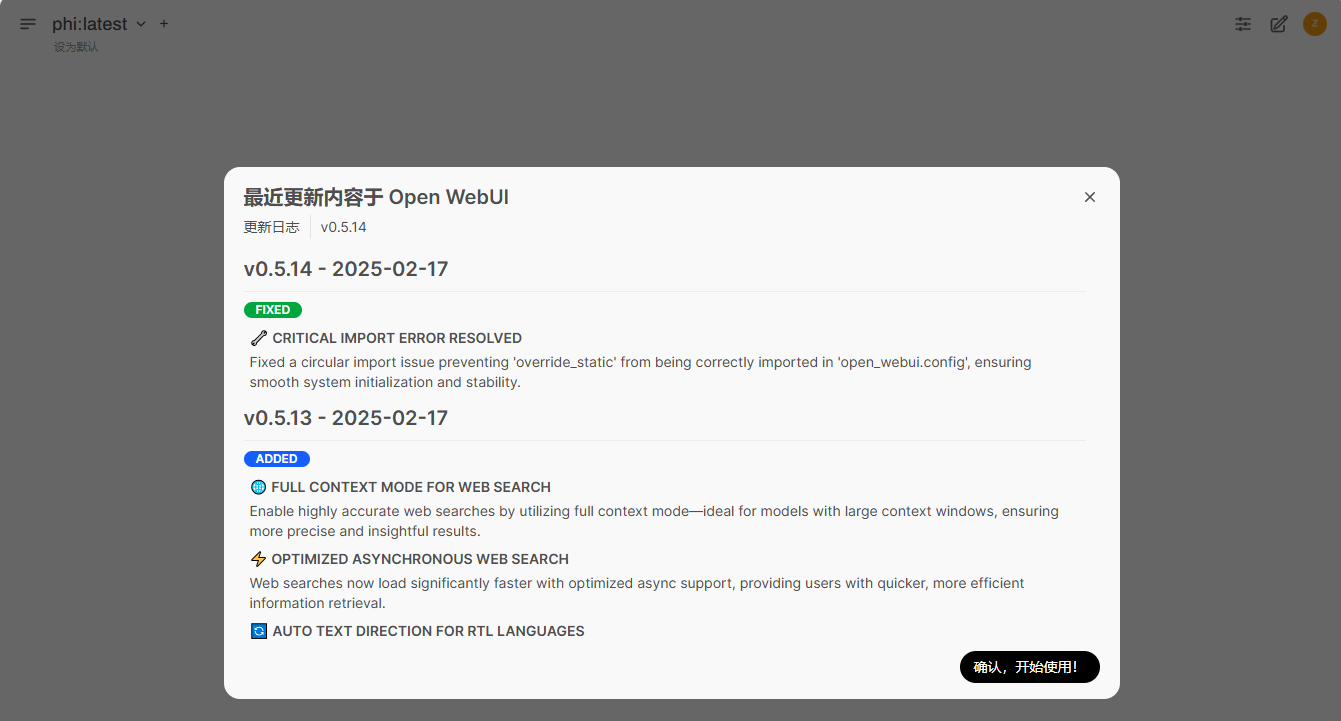Open the phi:latest model selector dropdown

pos(99,24)
